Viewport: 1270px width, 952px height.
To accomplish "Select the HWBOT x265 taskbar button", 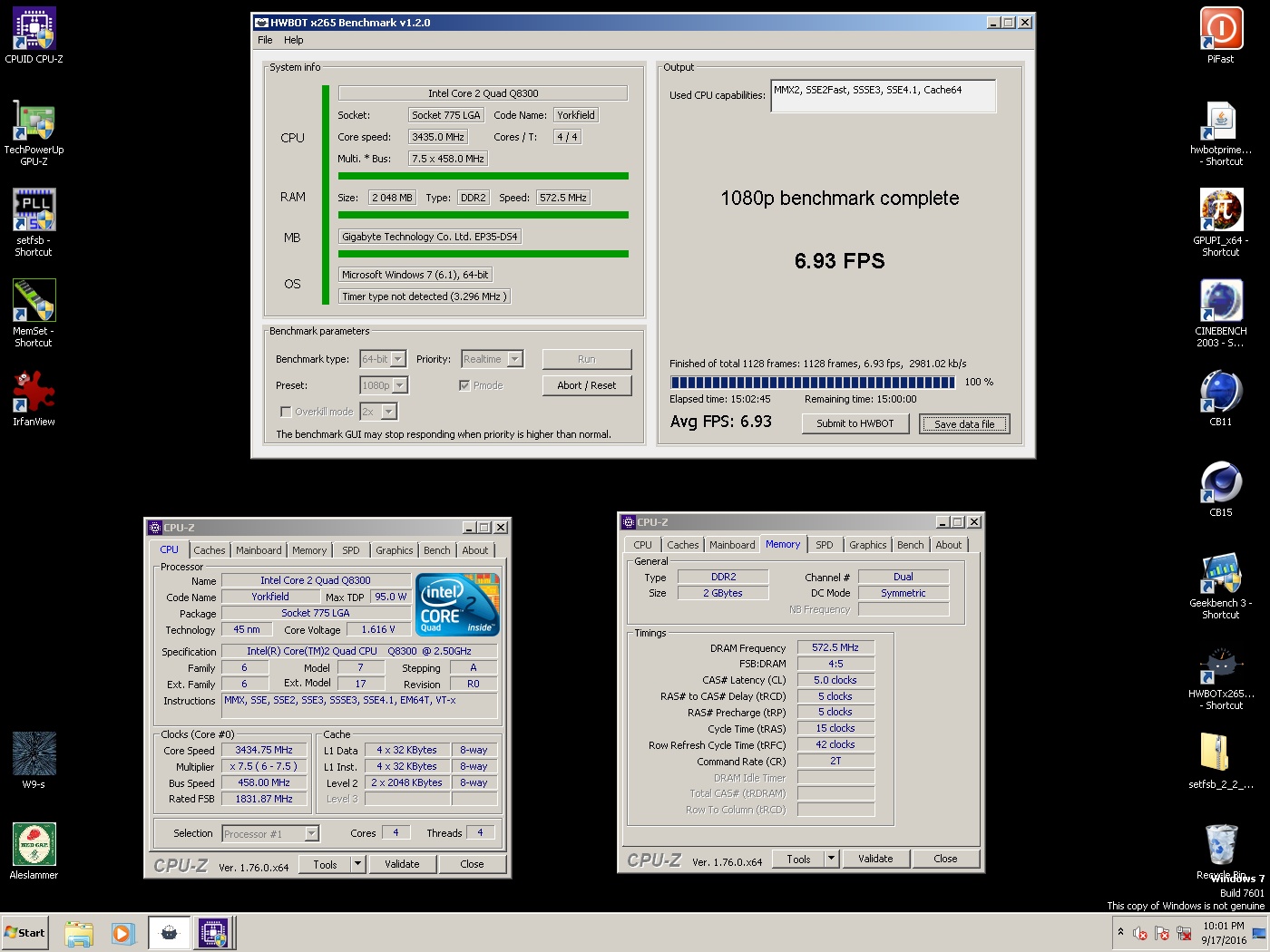I will 170,933.
